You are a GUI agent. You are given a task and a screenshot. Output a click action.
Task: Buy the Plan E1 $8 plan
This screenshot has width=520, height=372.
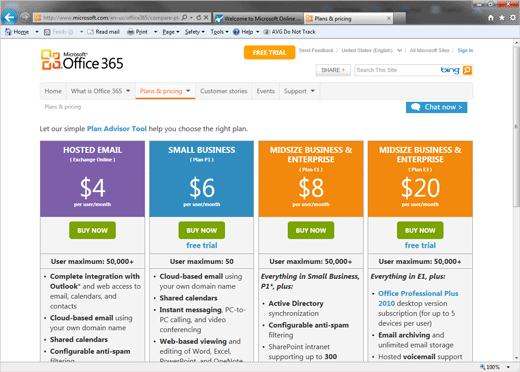[311, 230]
